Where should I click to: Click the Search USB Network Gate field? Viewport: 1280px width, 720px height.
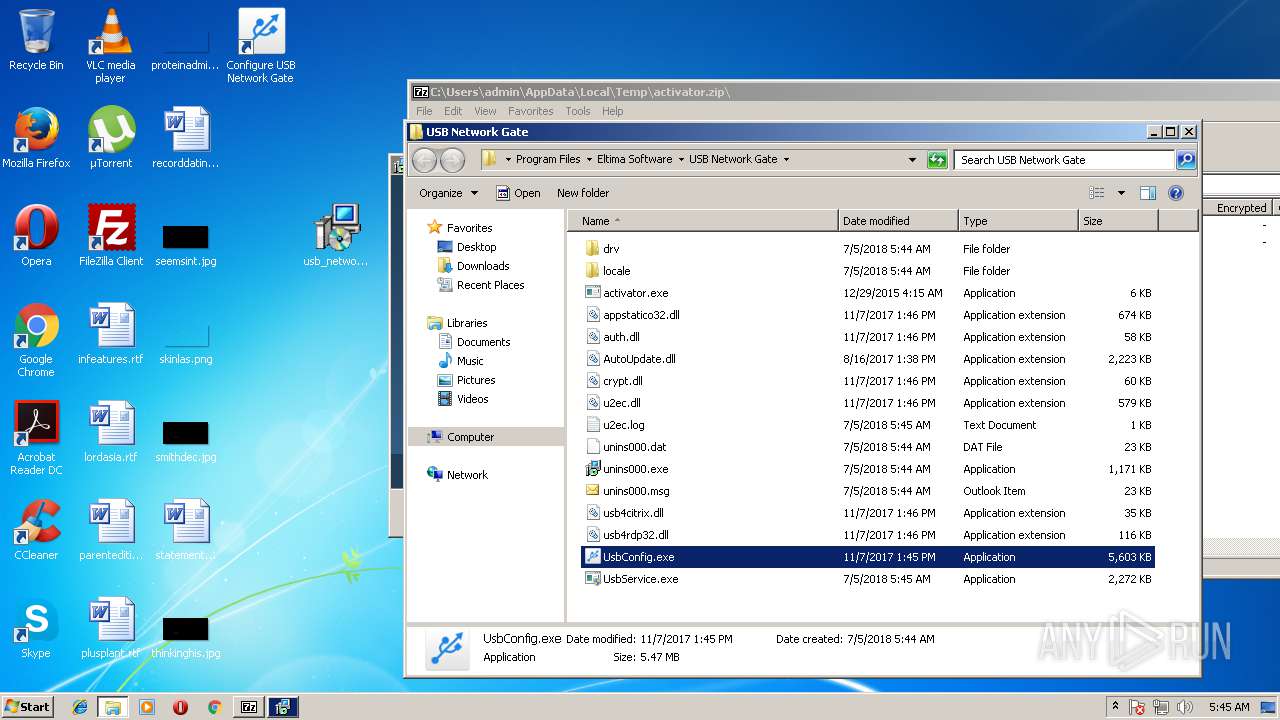click(x=1064, y=160)
